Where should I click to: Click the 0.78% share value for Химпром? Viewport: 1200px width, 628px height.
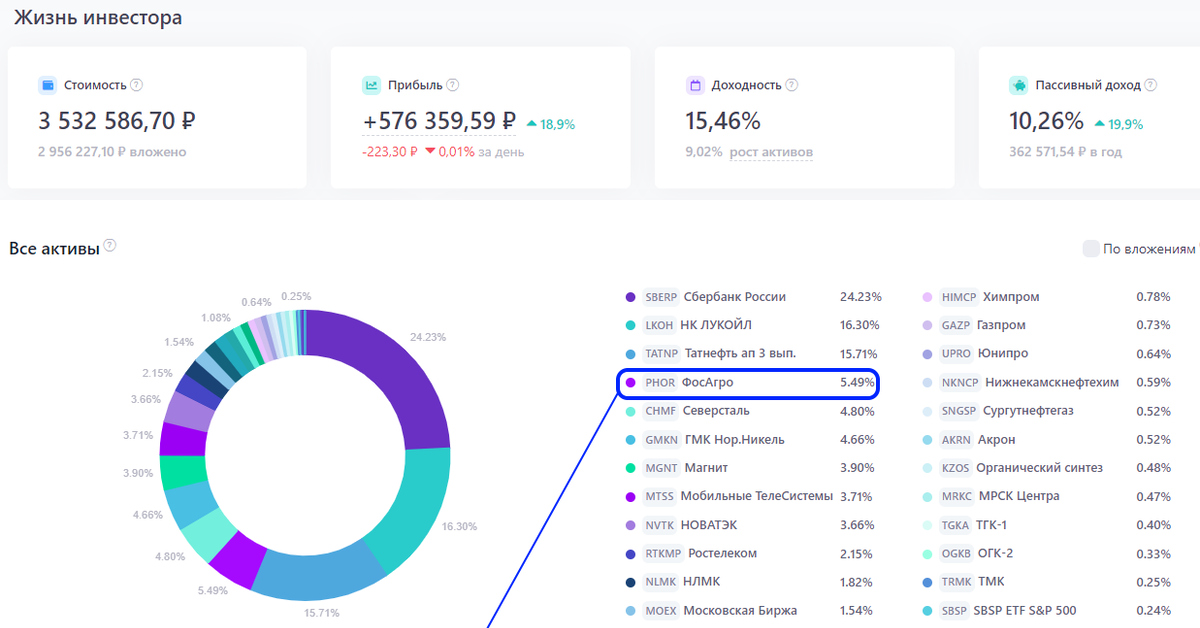click(1153, 297)
